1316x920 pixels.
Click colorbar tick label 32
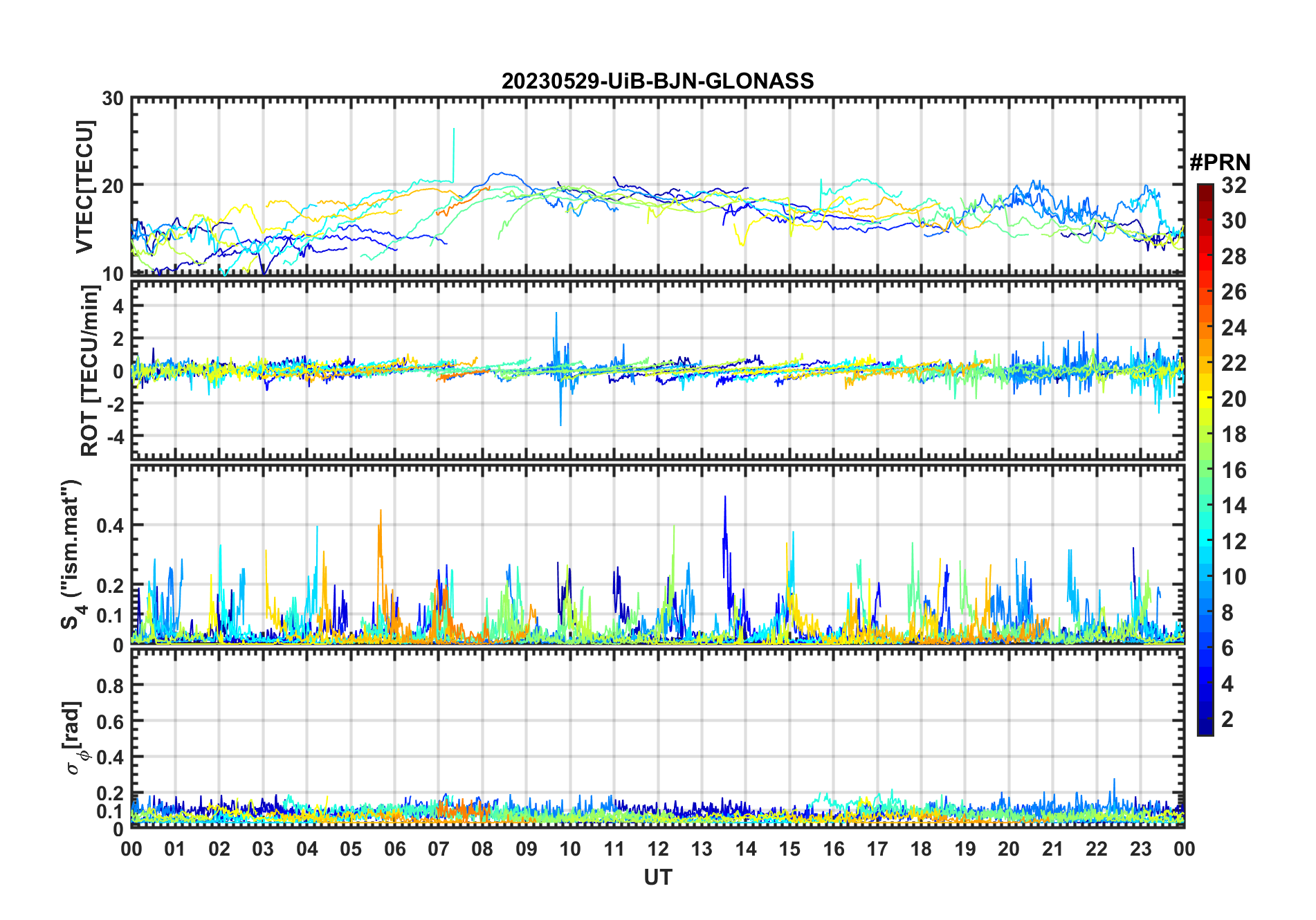point(1233,185)
